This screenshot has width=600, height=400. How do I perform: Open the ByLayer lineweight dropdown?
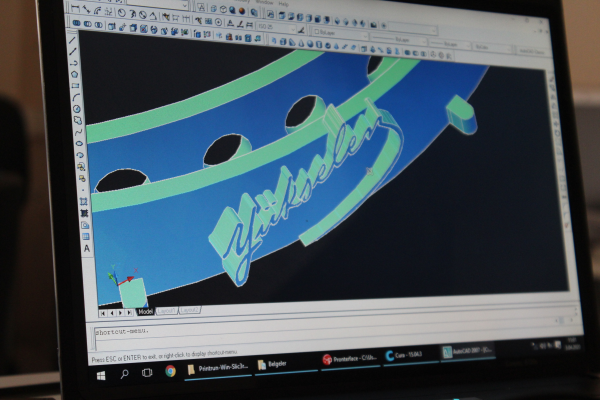coord(450,44)
